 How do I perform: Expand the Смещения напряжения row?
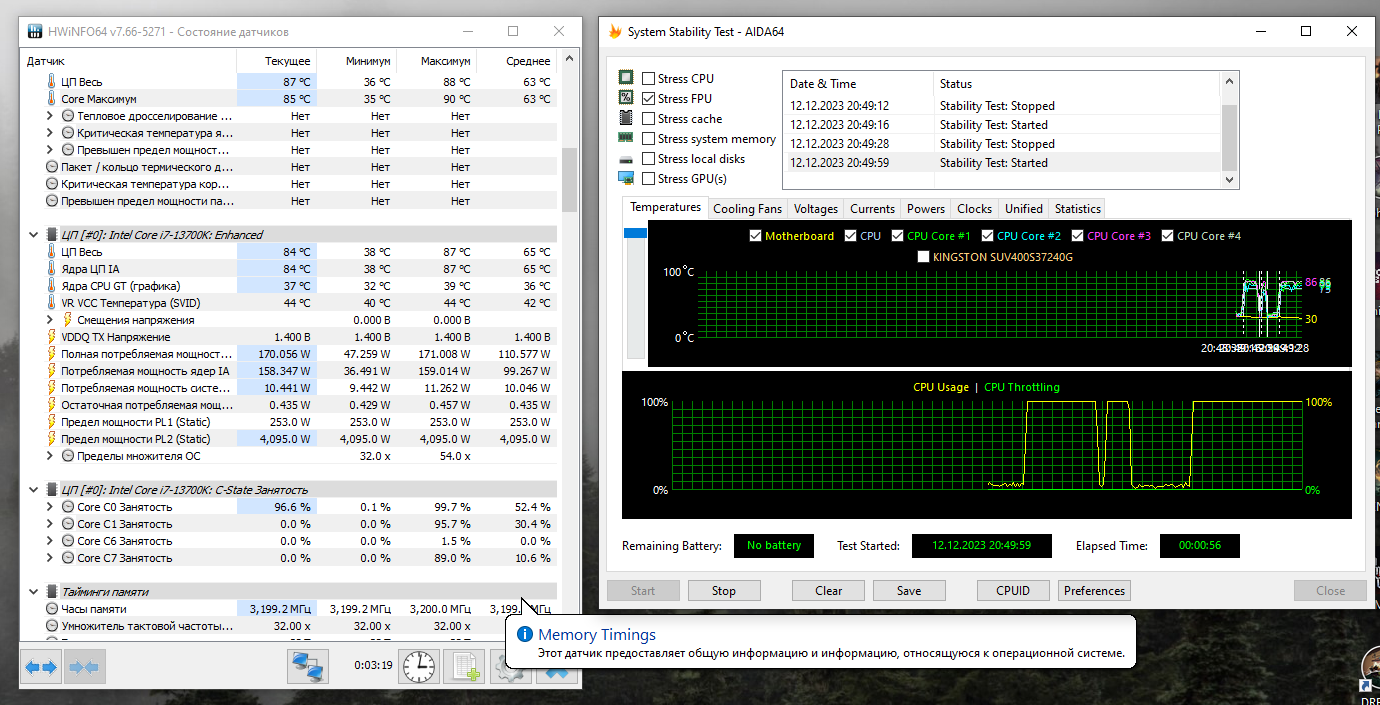coord(50,320)
